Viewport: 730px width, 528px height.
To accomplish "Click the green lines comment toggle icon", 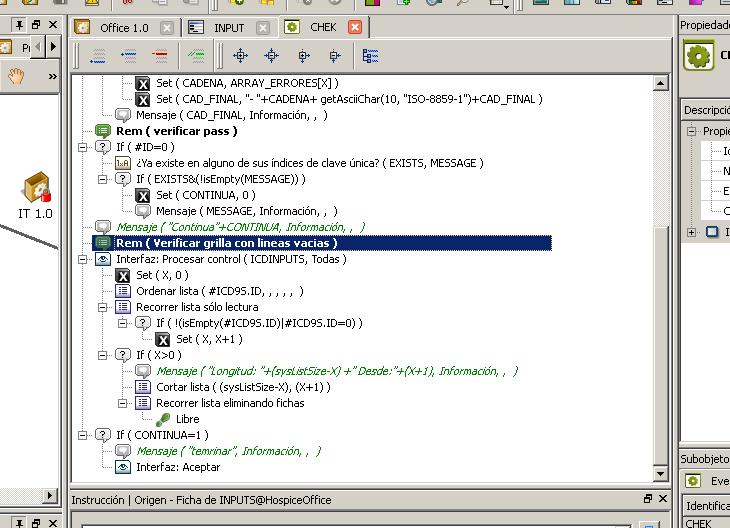I will pos(196,56).
